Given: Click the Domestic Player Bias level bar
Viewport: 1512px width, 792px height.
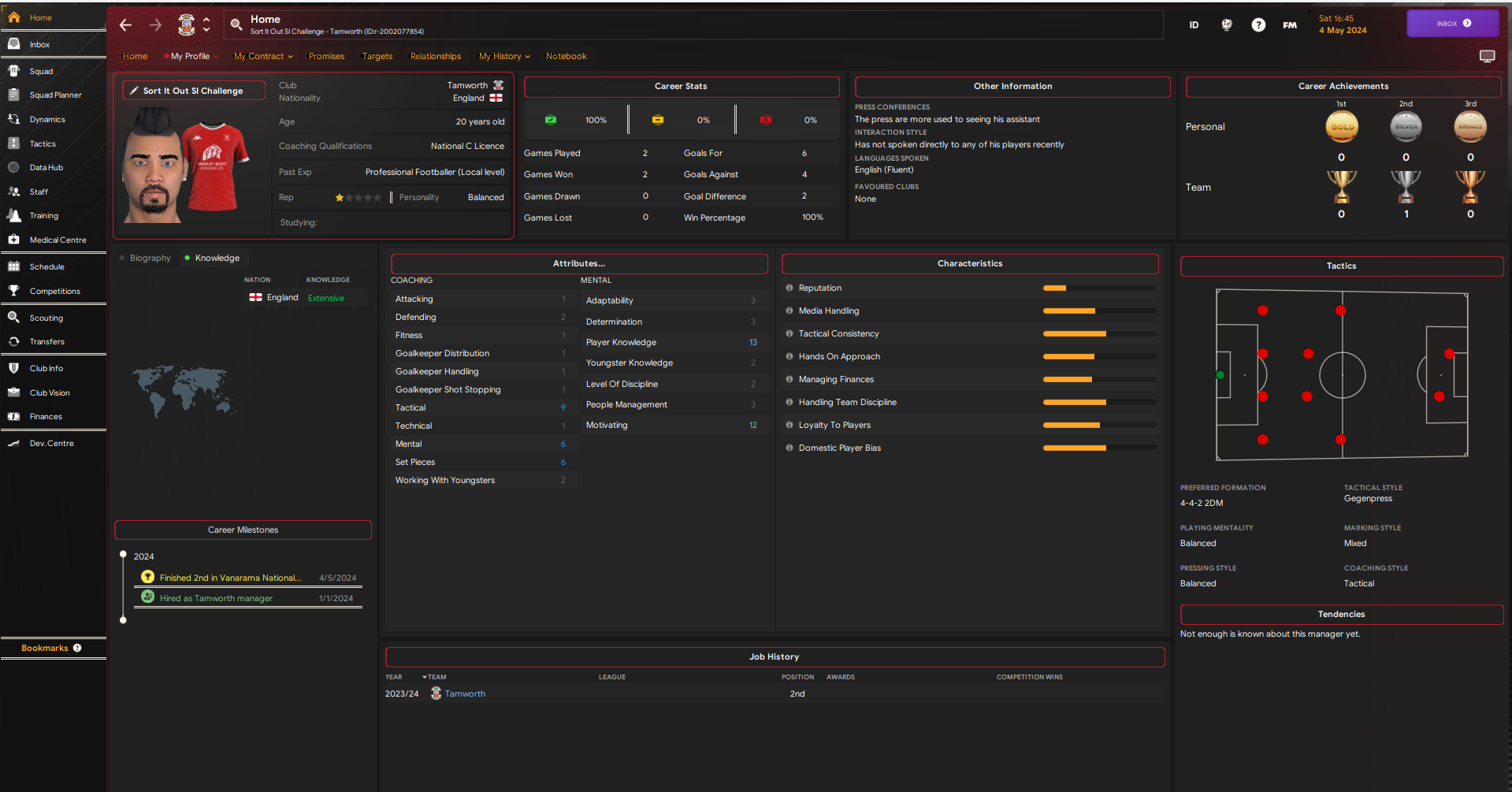Looking at the screenshot, I should (1100, 448).
